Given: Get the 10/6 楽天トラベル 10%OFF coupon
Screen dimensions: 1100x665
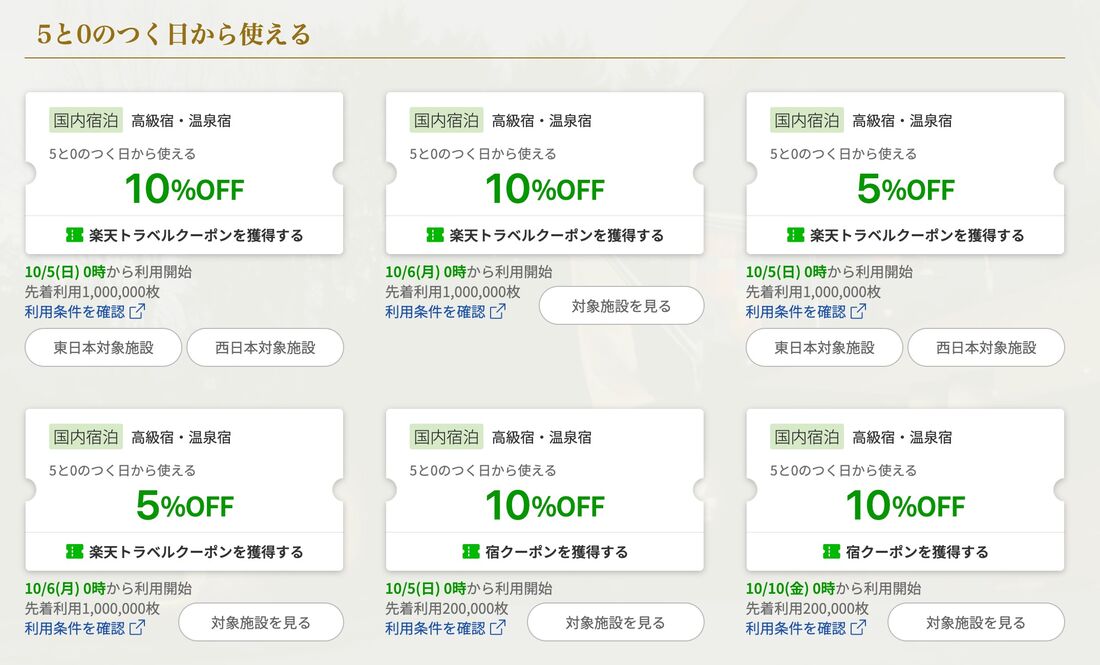Looking at the screenshot, I should tap(545, 235).
